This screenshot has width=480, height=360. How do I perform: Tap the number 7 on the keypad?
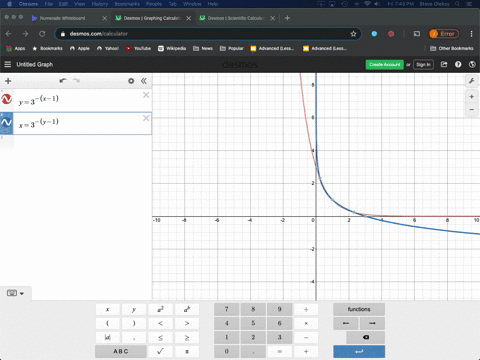point(226,309)
